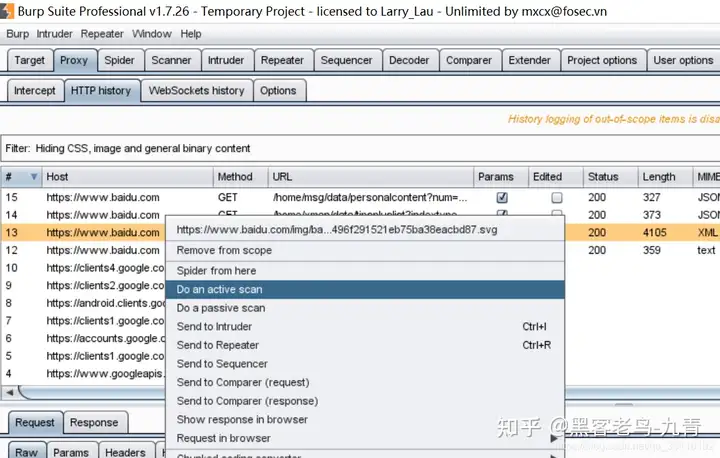The width and height of the screenshot is (720, 458).
Task: Select the Params view tab
Action: coord(71,452)
